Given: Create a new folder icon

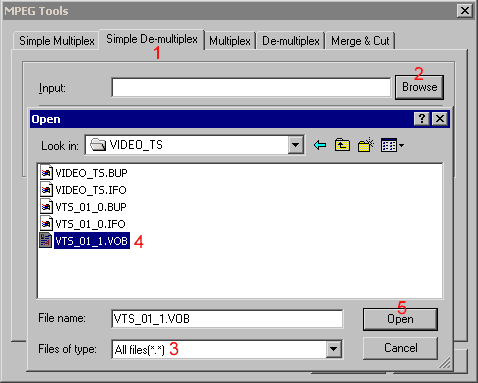Looking at the screenshot, I should pyautogui.click(x=365, y=145).
